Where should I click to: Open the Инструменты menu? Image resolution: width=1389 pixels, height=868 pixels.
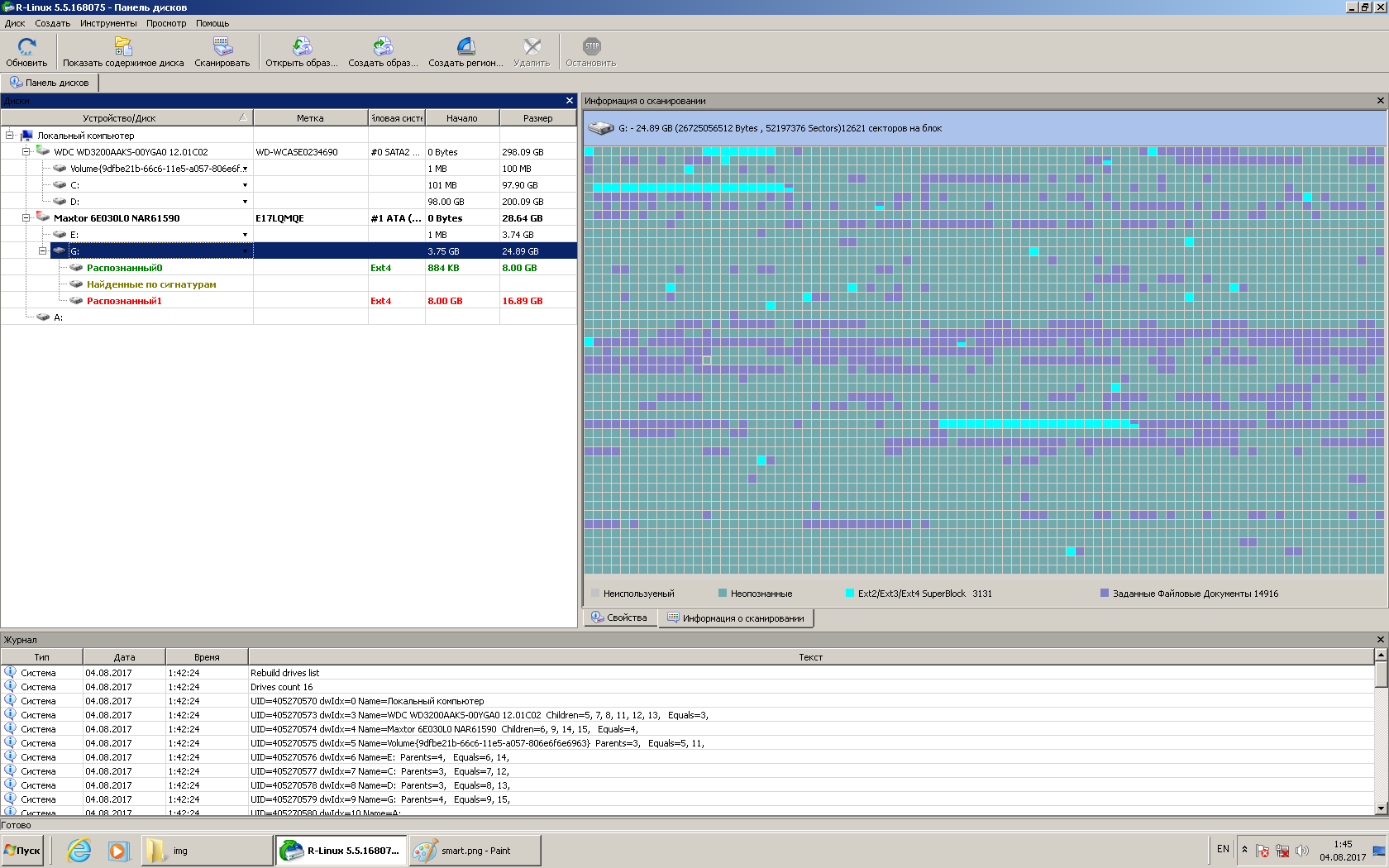pyautogui.click(x=108, y=23)
